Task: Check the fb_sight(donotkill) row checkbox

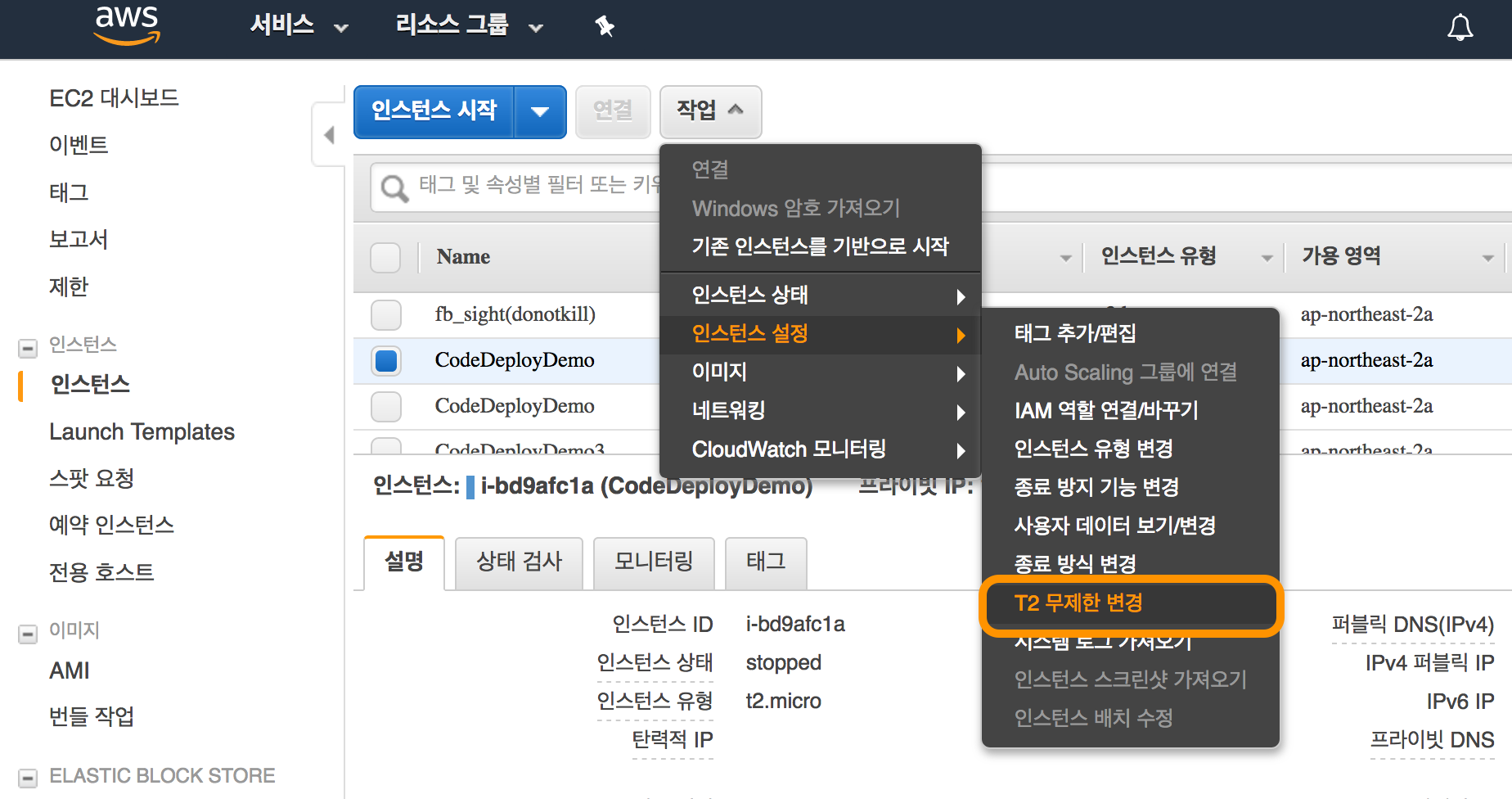Action: coord(385,314)
